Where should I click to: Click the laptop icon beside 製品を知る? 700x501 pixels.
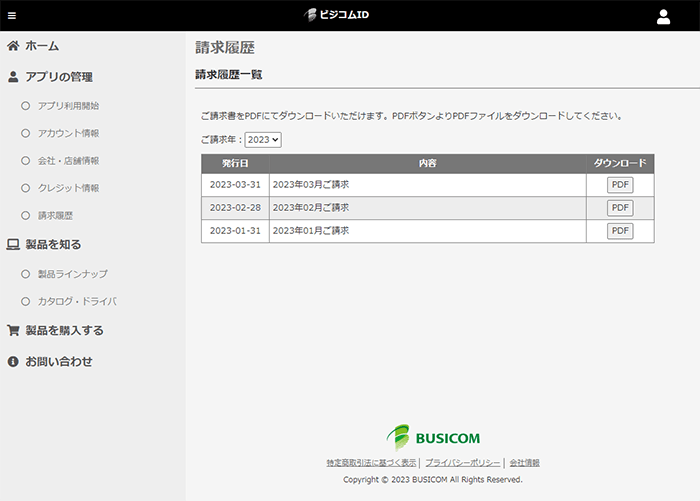click(x=13, y=244)
